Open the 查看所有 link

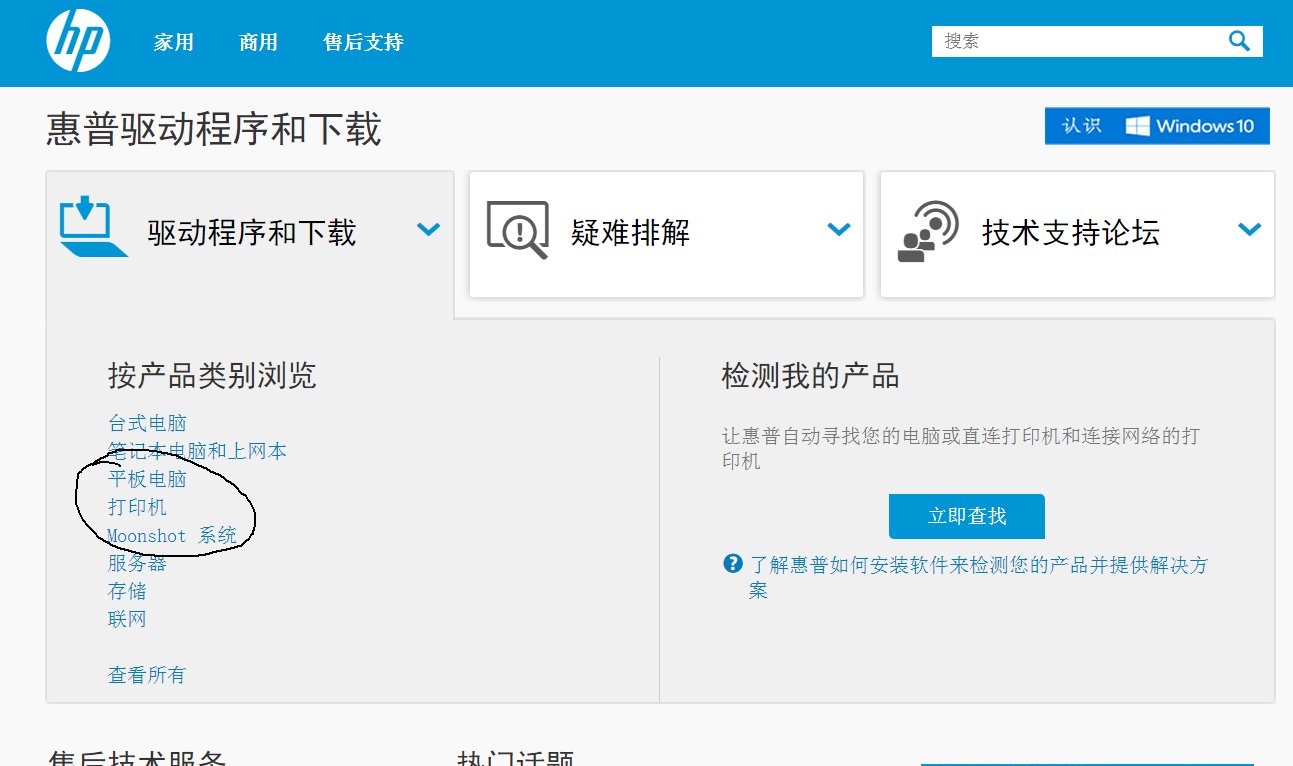pos(146,674)
